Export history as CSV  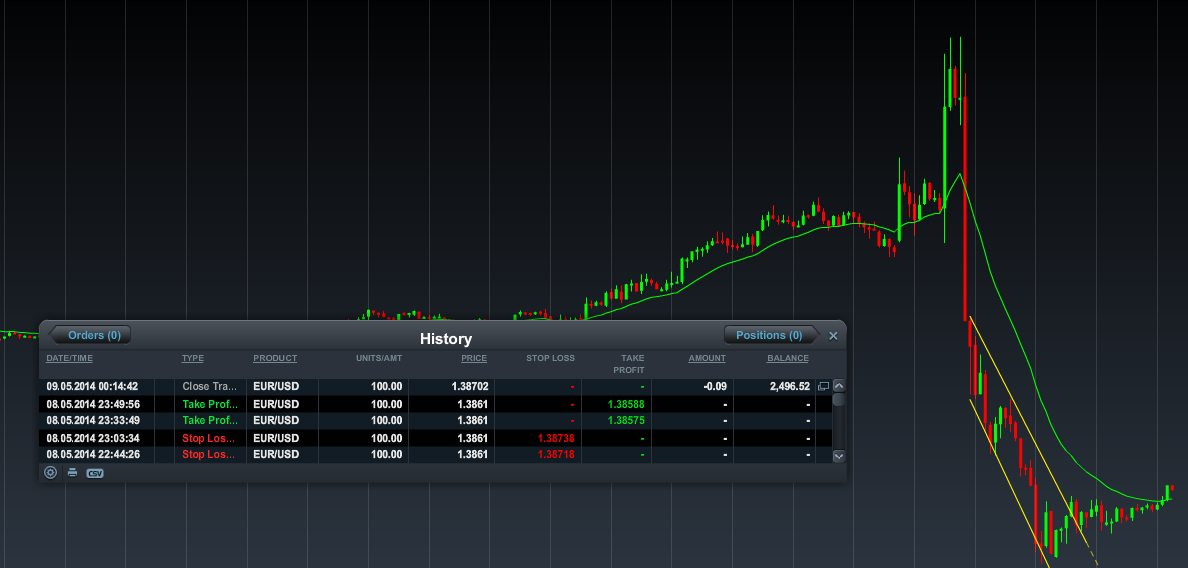click(95, 473)
